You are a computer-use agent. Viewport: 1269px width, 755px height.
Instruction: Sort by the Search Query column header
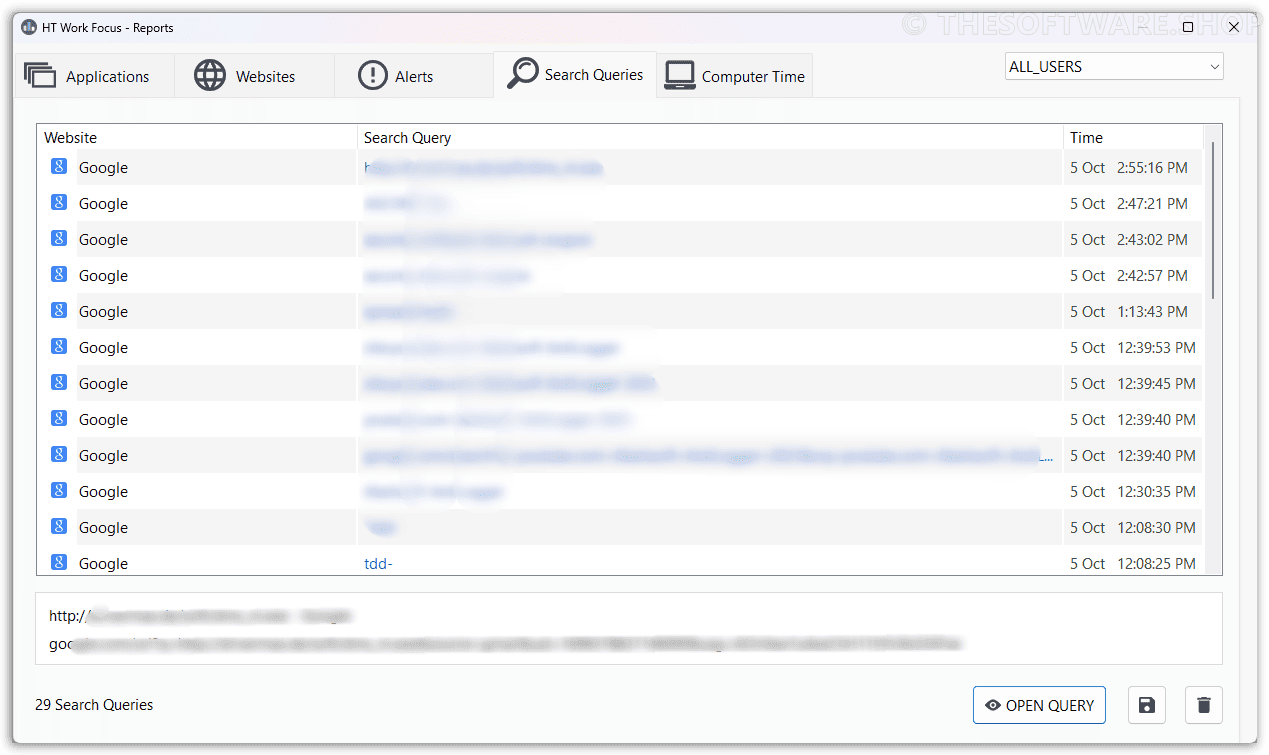pos(710,138)
